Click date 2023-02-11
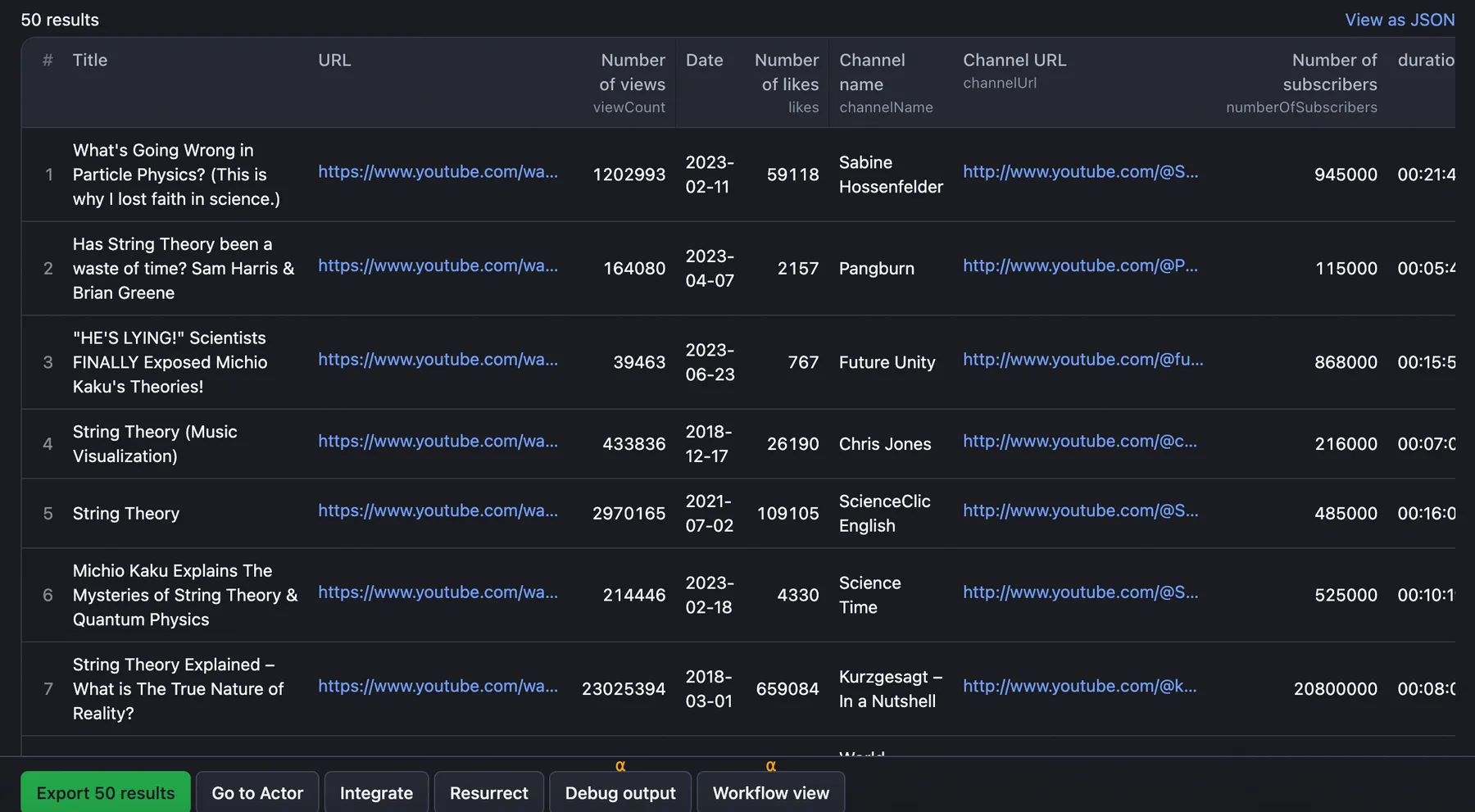This screenshot has height=812, width=1475. click(710, 175)
